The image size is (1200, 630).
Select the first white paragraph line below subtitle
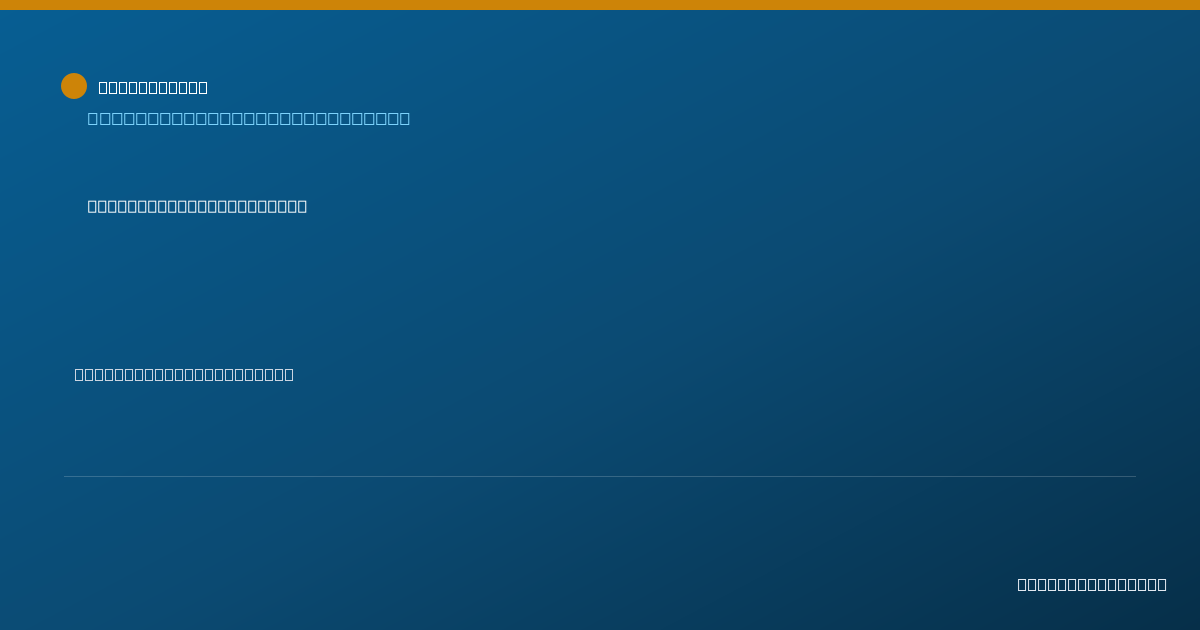pyautogui.click(x=197, y=206)
